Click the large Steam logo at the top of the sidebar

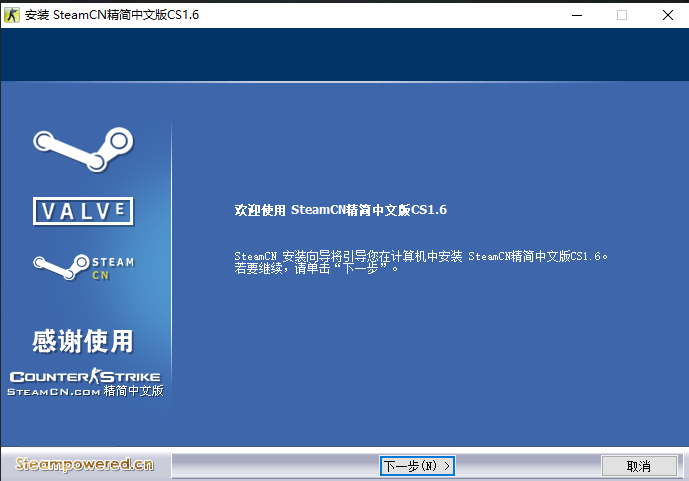[83, 149]
